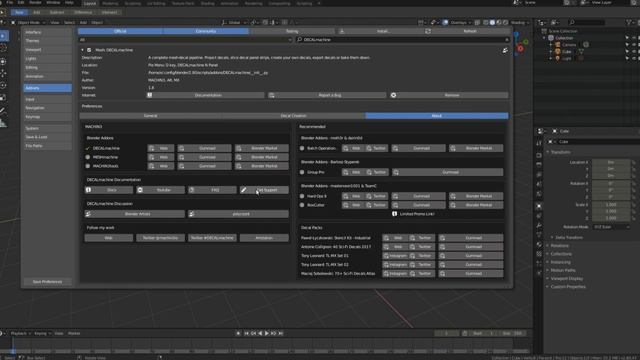Click the Scale X value field
This screenshot has height=360, width=640.
[x=611, y=204]
